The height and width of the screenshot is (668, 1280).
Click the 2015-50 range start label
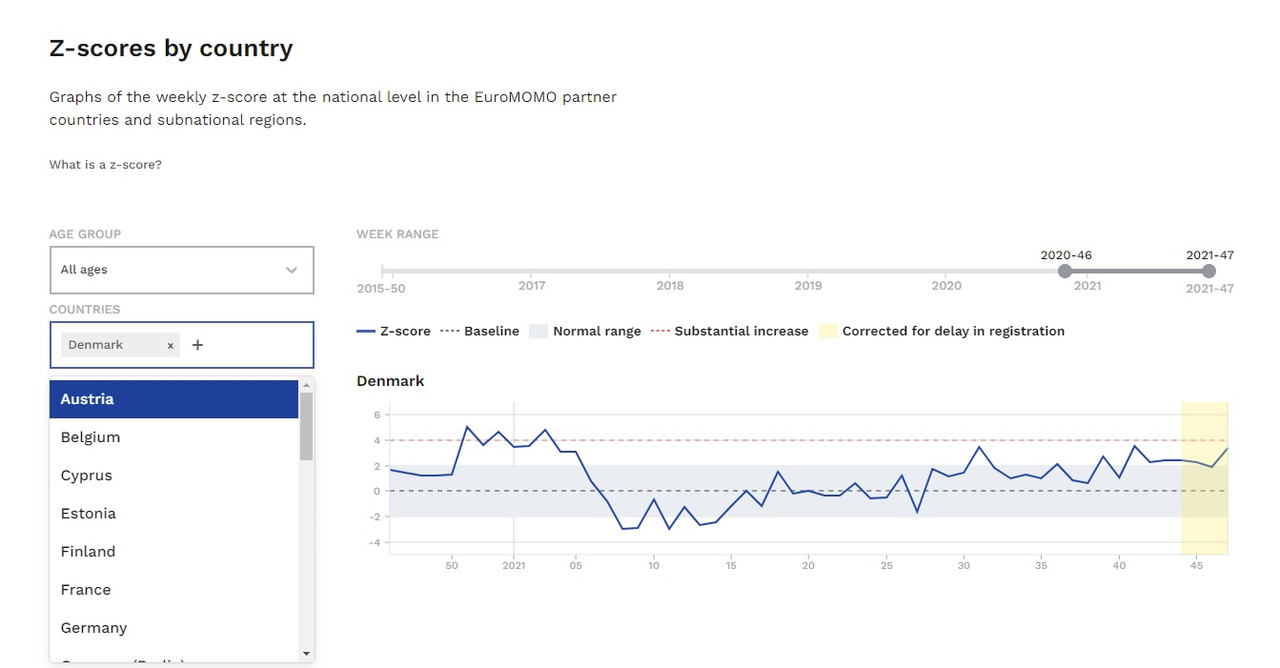click(x=381, y=288)
